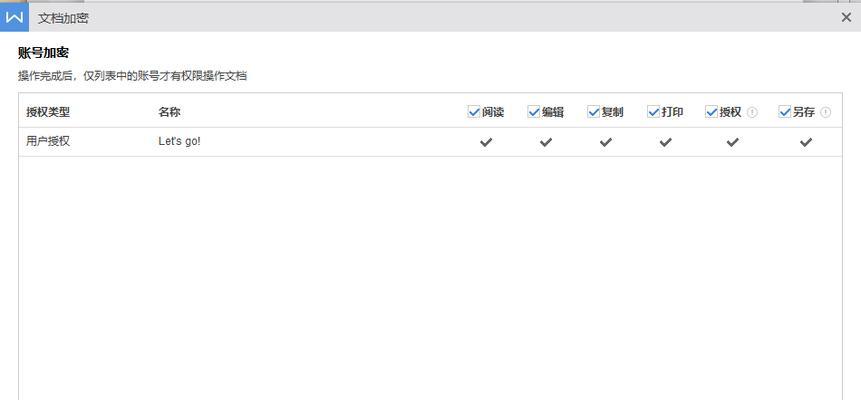Close the 文档加密 dialog
The image size is (861, 400).
(x=846, y=18)
